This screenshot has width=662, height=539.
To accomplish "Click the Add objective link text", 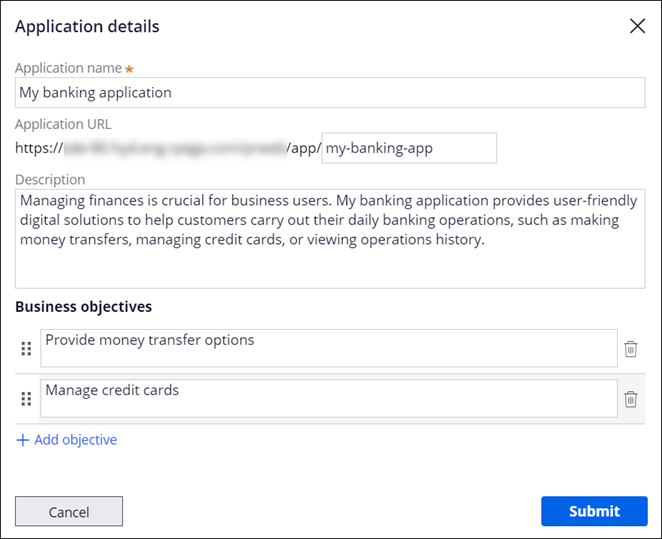I will coord(75,440).
